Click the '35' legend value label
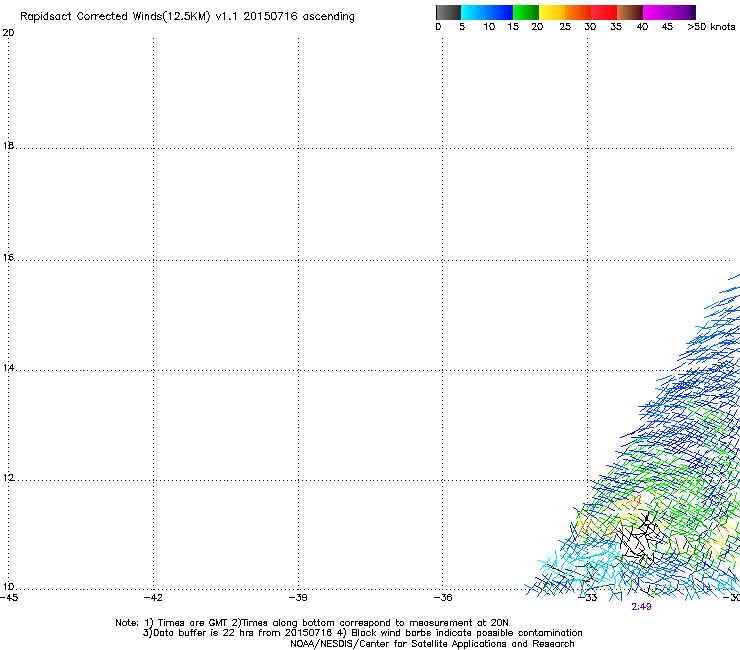Screen dimensions: 740x650 616,27
